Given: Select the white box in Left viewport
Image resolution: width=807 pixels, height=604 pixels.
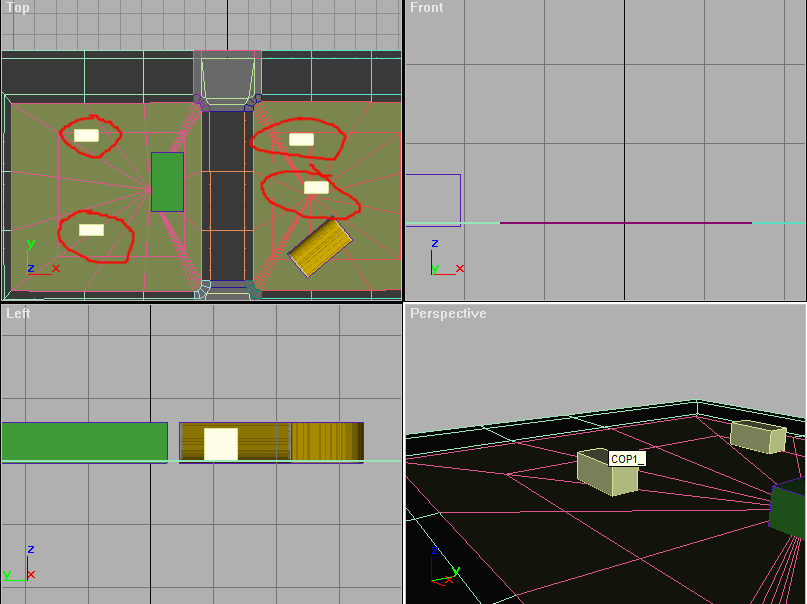Looking at the screenshot, I should pyautogui.click(x=221, y=444).
